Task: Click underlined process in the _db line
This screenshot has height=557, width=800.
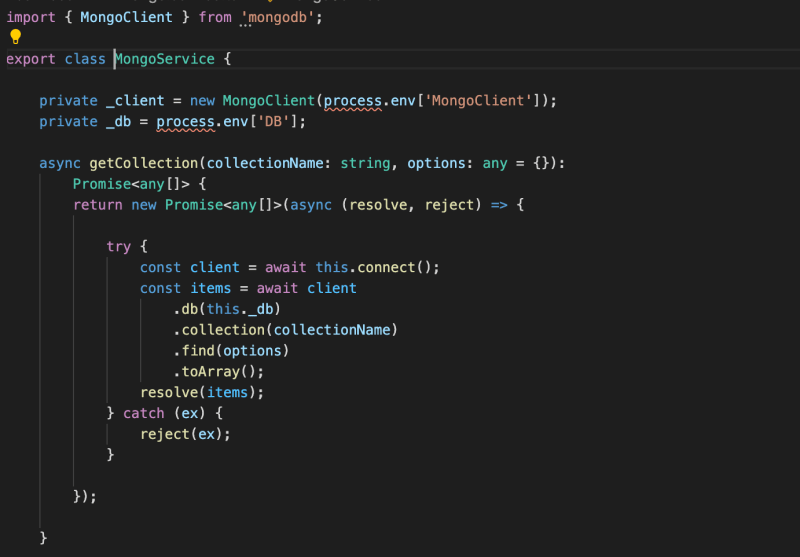Action: (x=185, y=122)
